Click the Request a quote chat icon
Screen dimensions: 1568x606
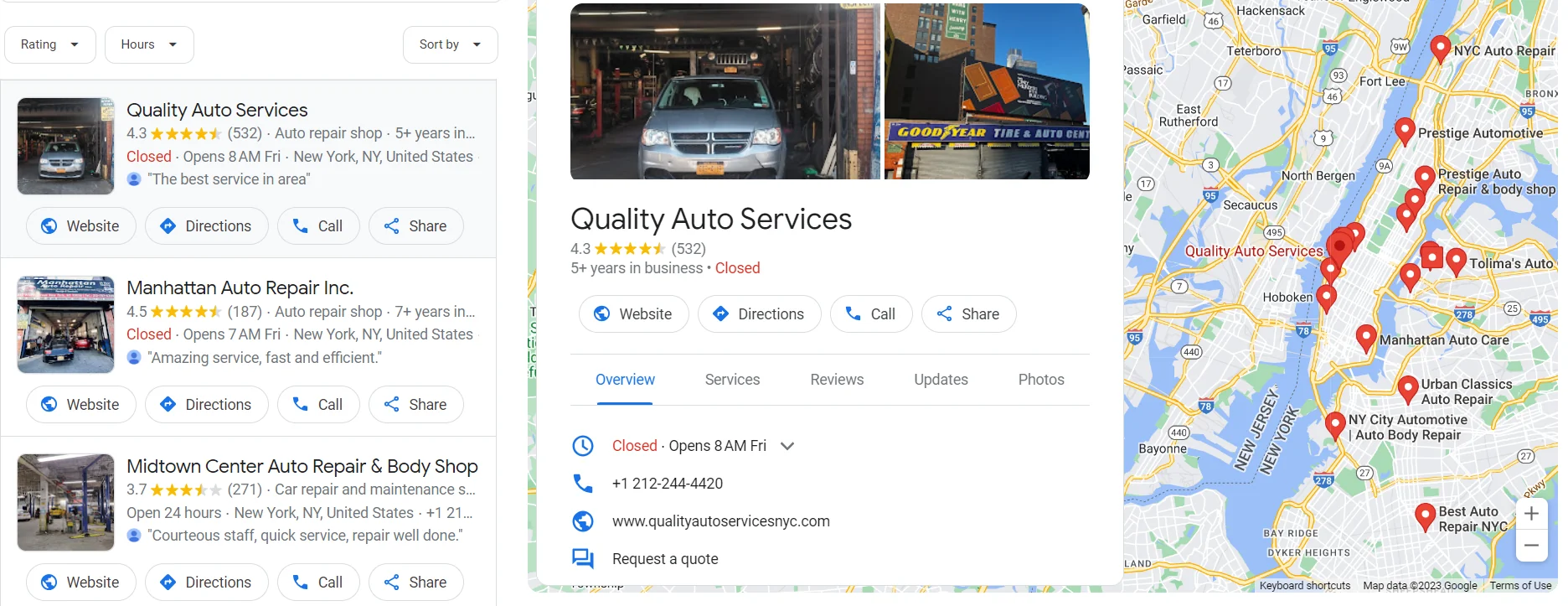[x=583, y=559]
